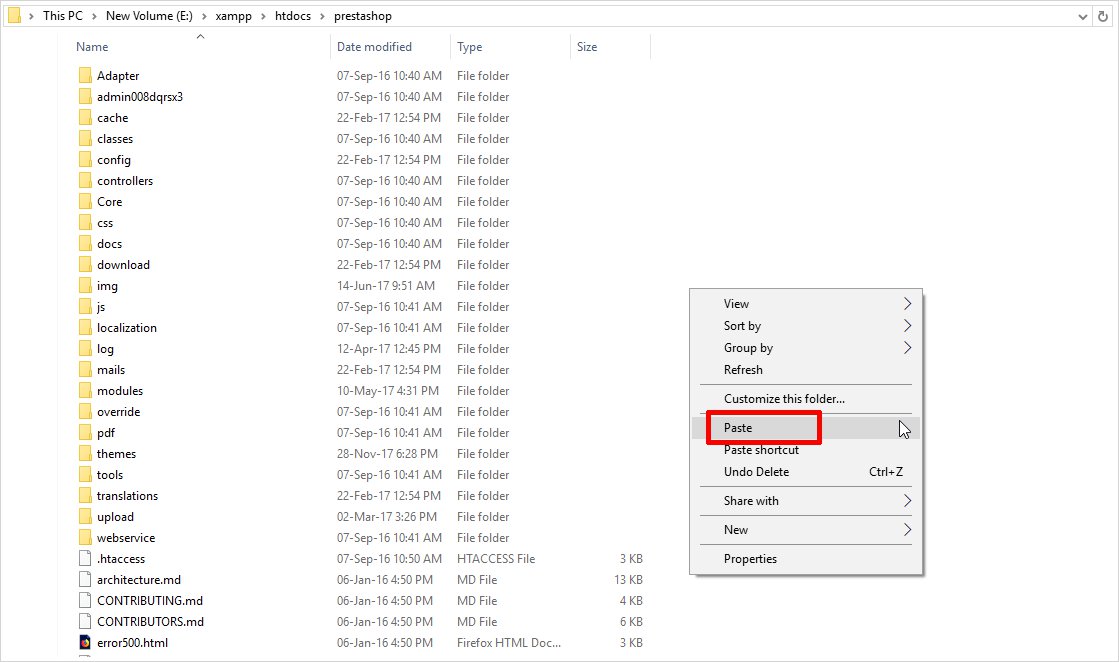Select the controllers folder icon
Image resolution: width=1119 pixels, height=662 pixels.
[85, 180]
